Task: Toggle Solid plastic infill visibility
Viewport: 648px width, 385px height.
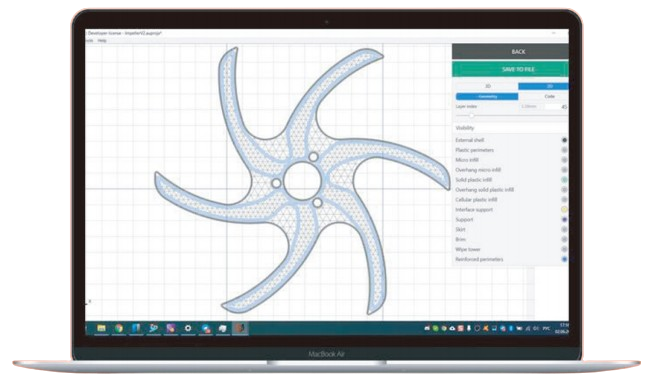Action: tap(564, 180)
